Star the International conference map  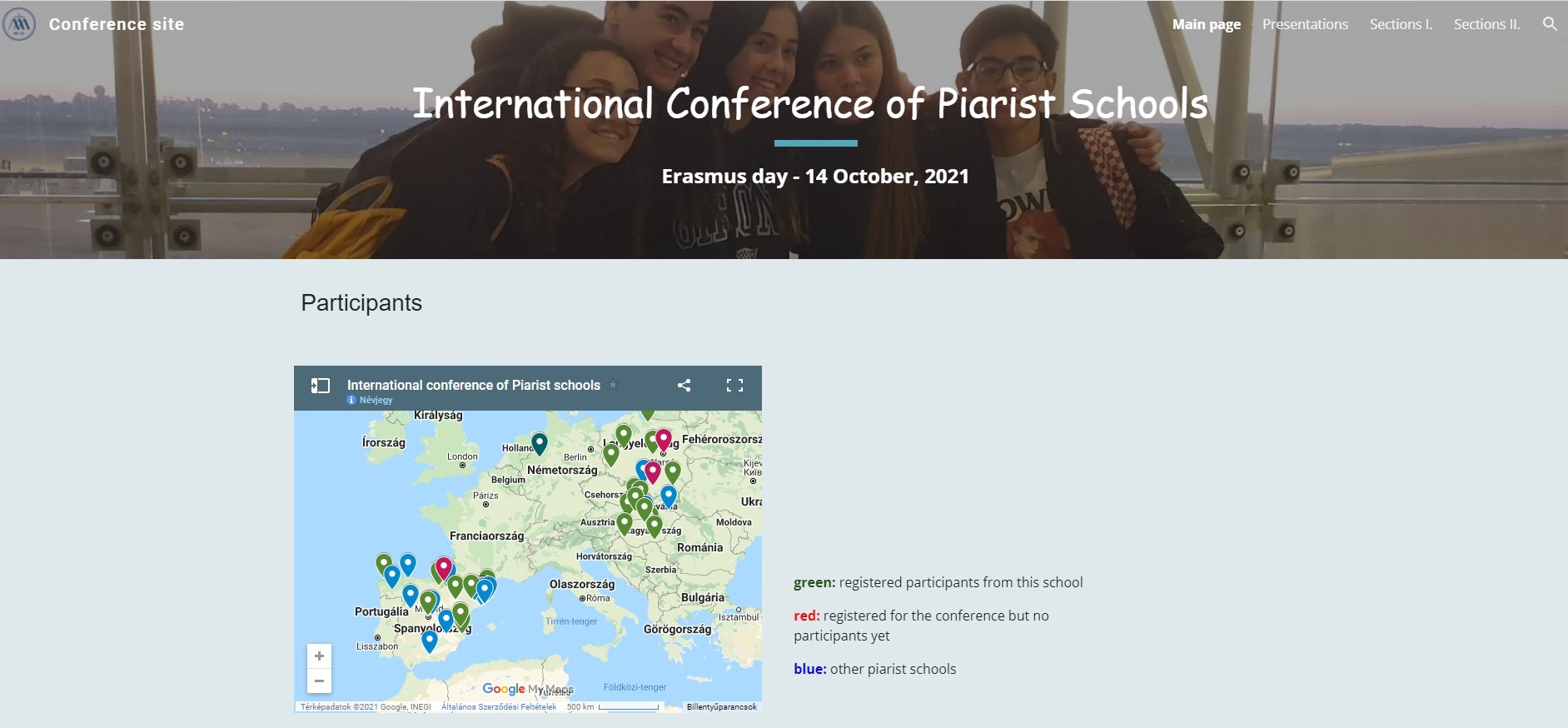pyautogui.click(x=613, y=385)
